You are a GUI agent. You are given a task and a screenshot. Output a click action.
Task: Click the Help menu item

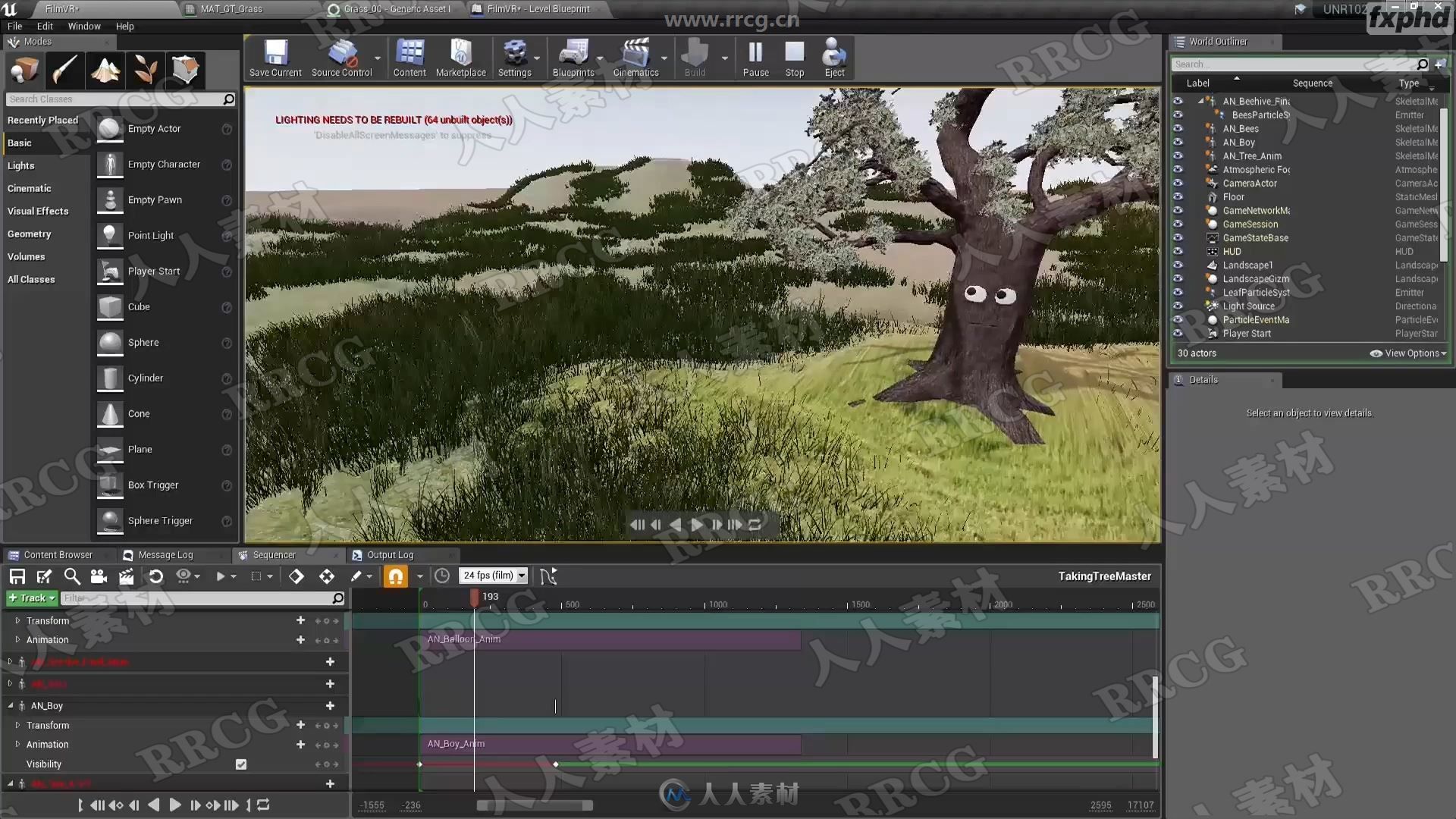coord(126,25)
